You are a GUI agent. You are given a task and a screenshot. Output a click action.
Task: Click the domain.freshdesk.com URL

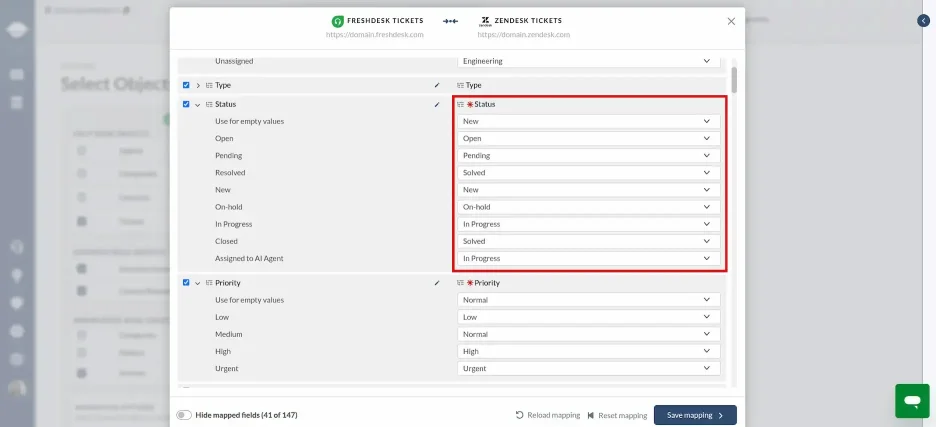click(375, 35)
